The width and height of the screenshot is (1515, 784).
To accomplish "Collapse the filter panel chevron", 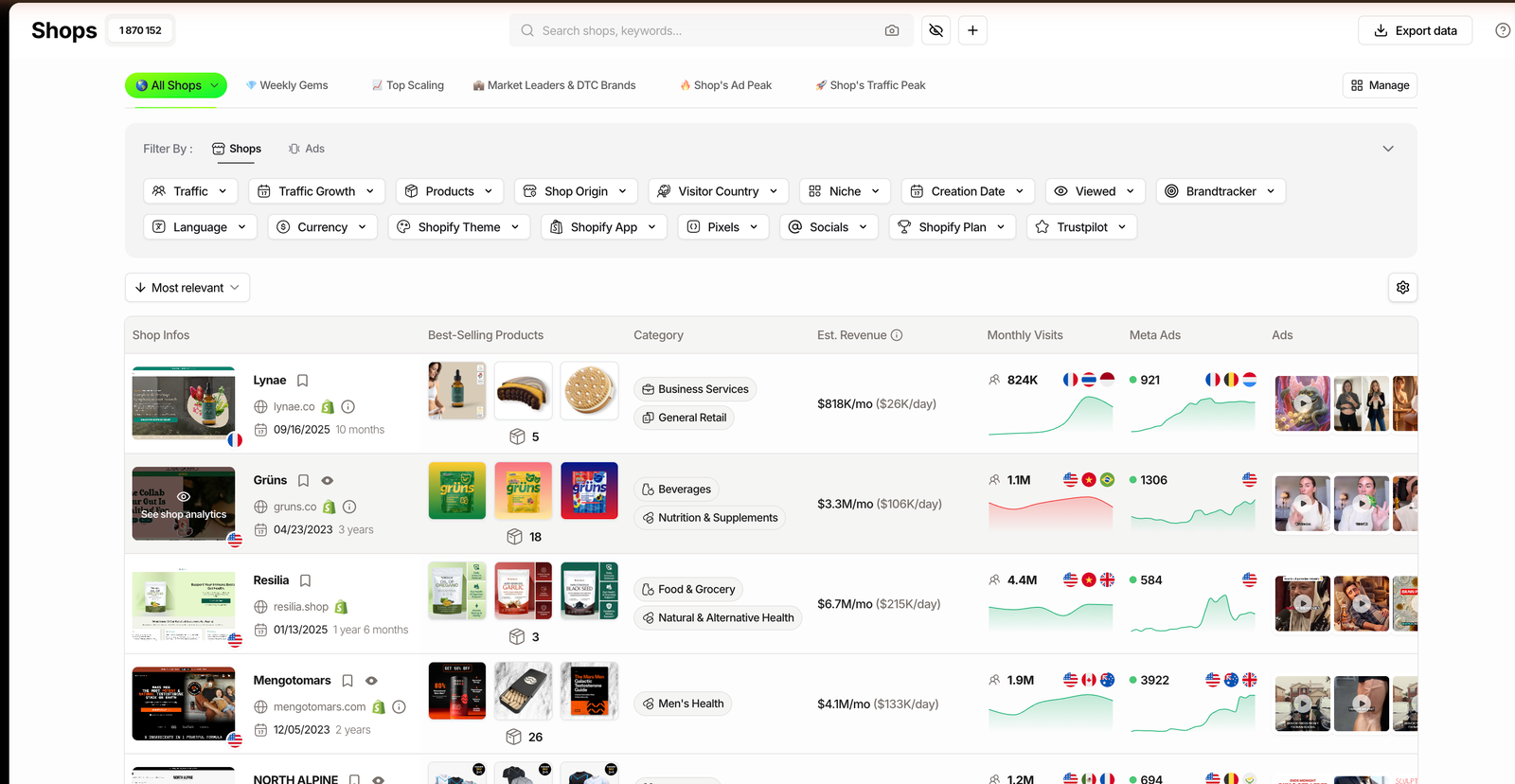I will point(1388,149).
